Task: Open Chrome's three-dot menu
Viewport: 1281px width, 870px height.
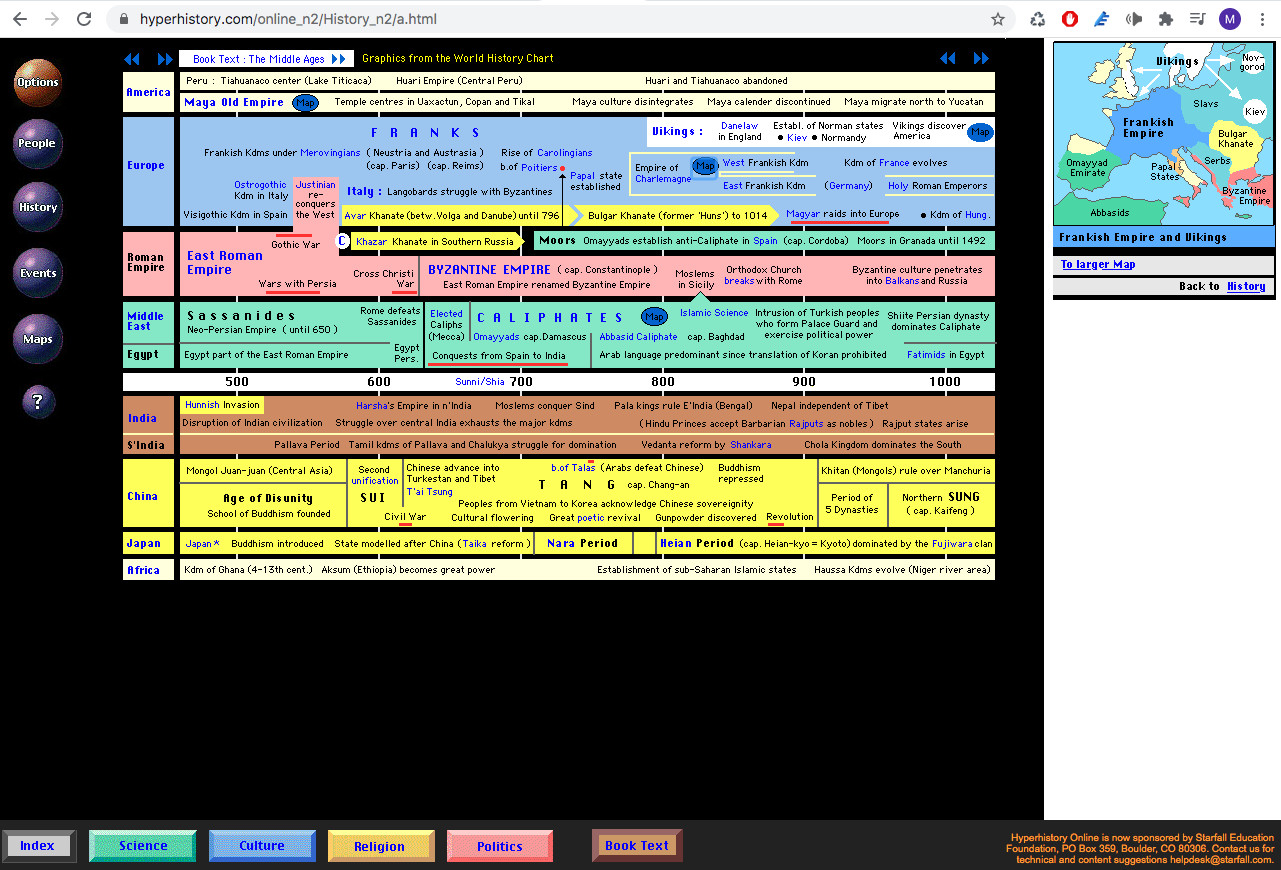Action: coord(1262,18)
